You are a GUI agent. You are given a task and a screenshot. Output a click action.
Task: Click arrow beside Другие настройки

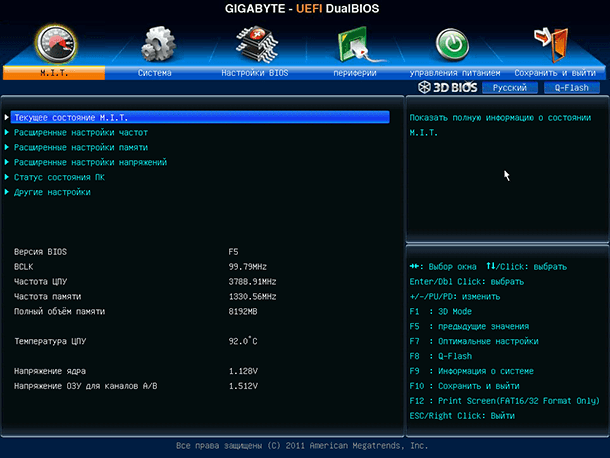point(7,192)
